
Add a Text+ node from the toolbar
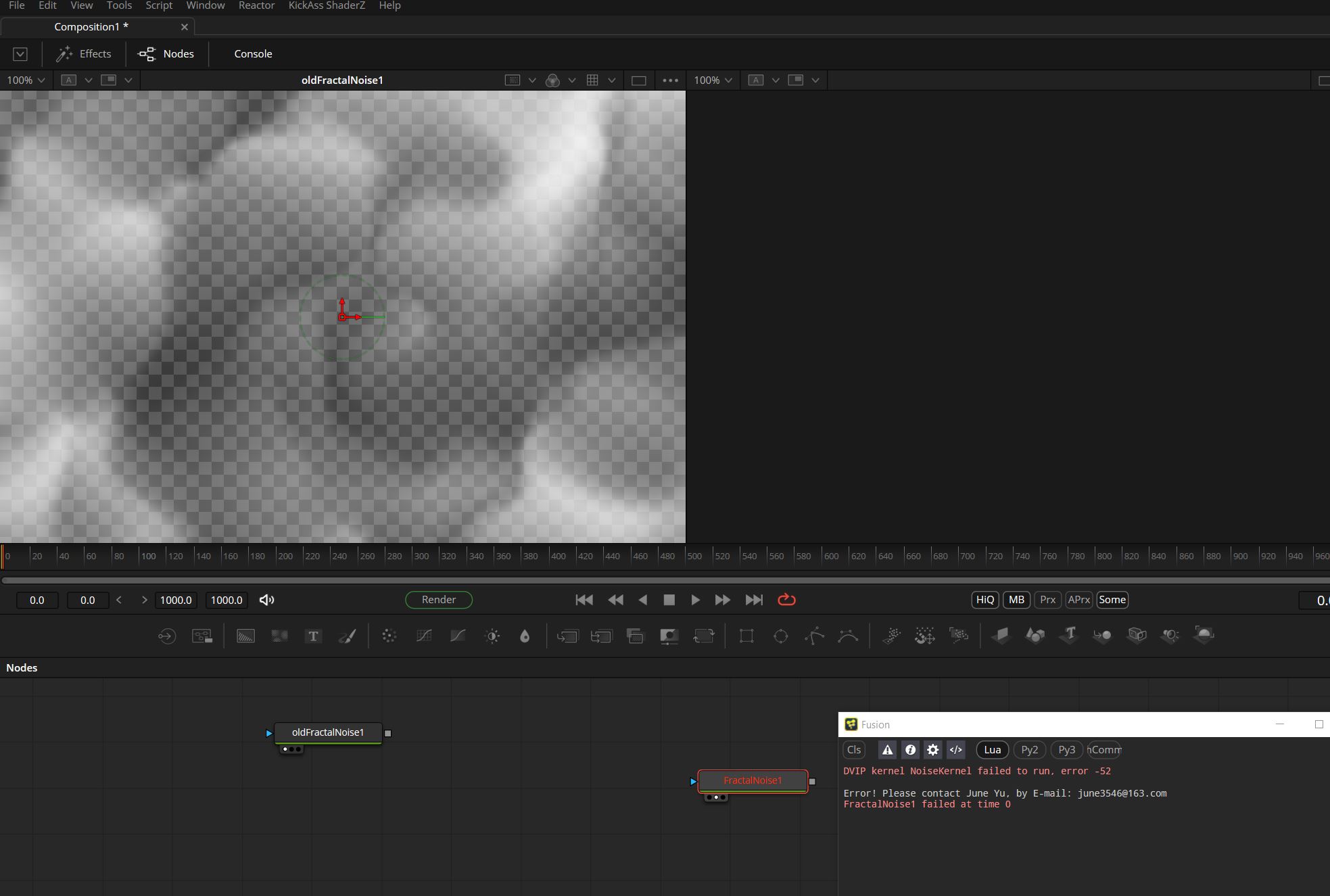(313, 636)
